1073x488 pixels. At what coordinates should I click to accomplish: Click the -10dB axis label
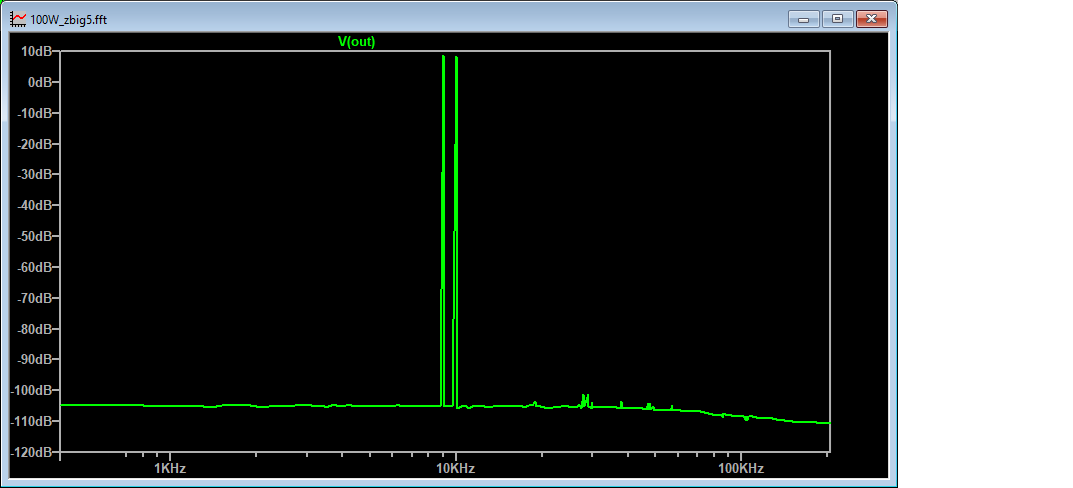[x=35, y=113]
